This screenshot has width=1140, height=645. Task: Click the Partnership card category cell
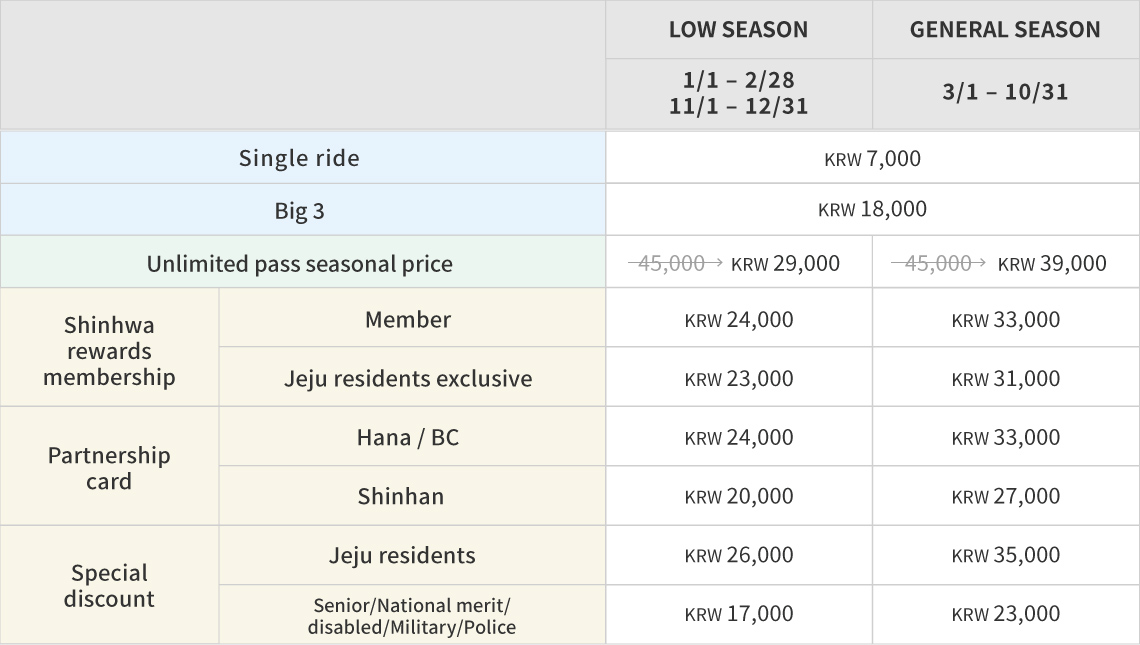(109, 468)
